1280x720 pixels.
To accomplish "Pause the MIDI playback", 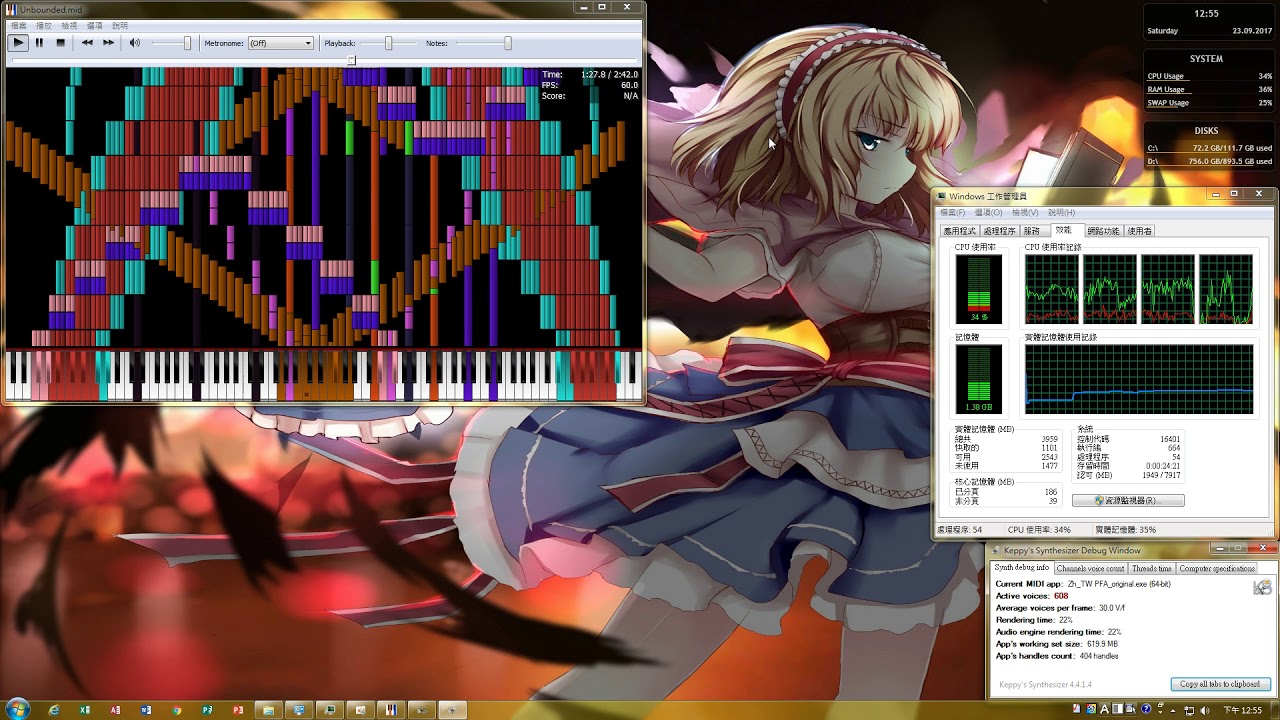I will [x=39, y=43].
